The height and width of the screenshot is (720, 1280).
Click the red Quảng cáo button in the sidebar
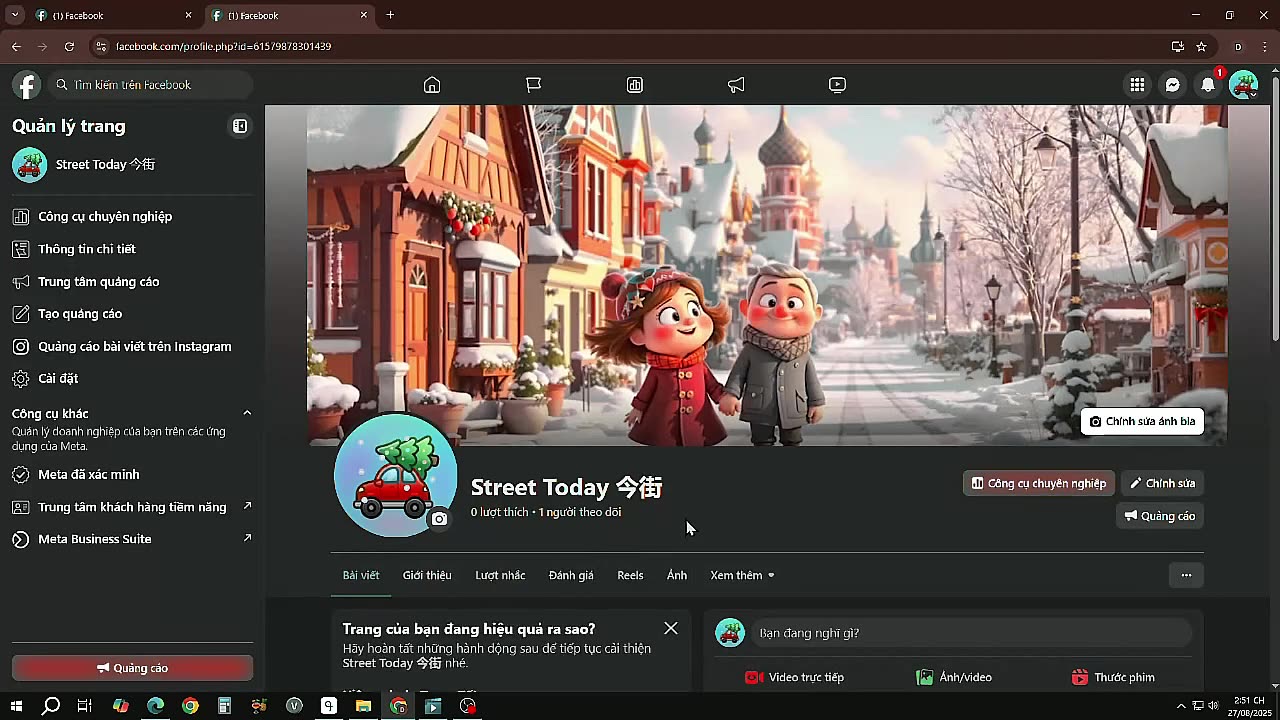coord(132,668)
